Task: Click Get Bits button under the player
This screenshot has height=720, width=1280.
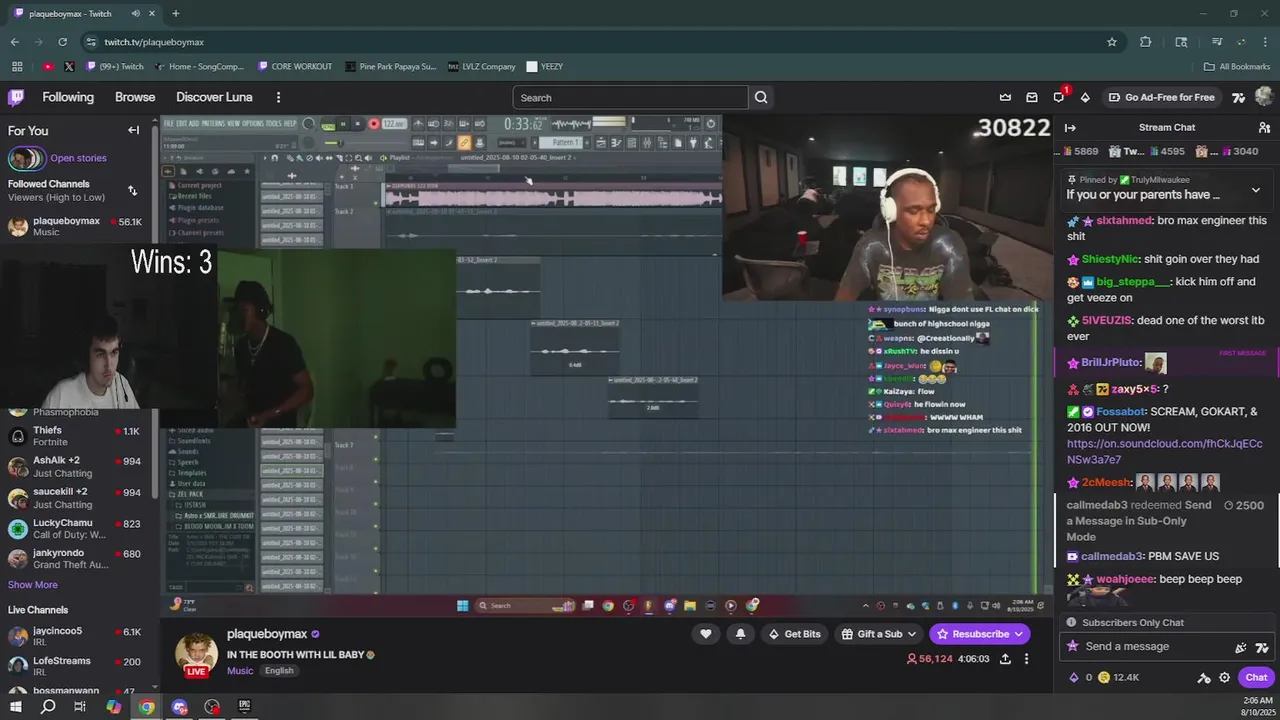Action: (794, 634)
